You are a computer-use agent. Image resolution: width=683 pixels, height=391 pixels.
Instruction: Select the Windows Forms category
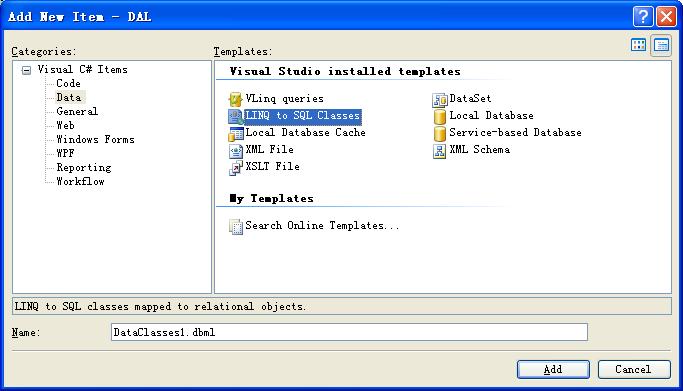[95, 139]
